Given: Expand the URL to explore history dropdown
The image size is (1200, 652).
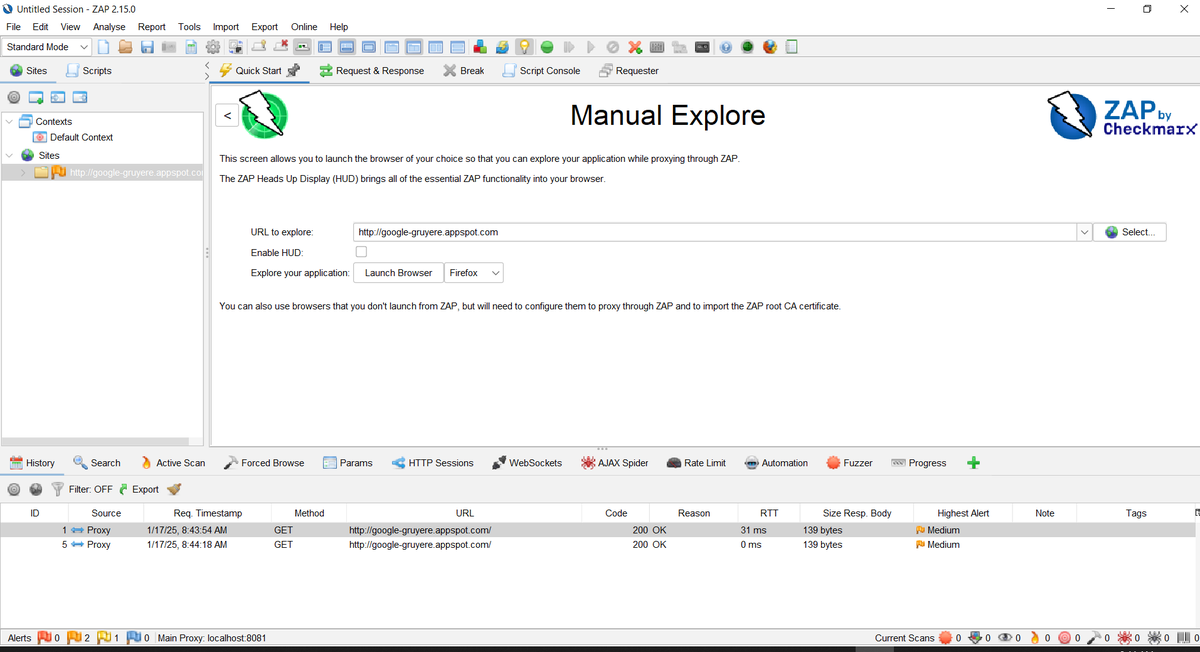Looking at the screenshot, I should pyautogui.click(x=1084, y=232).
